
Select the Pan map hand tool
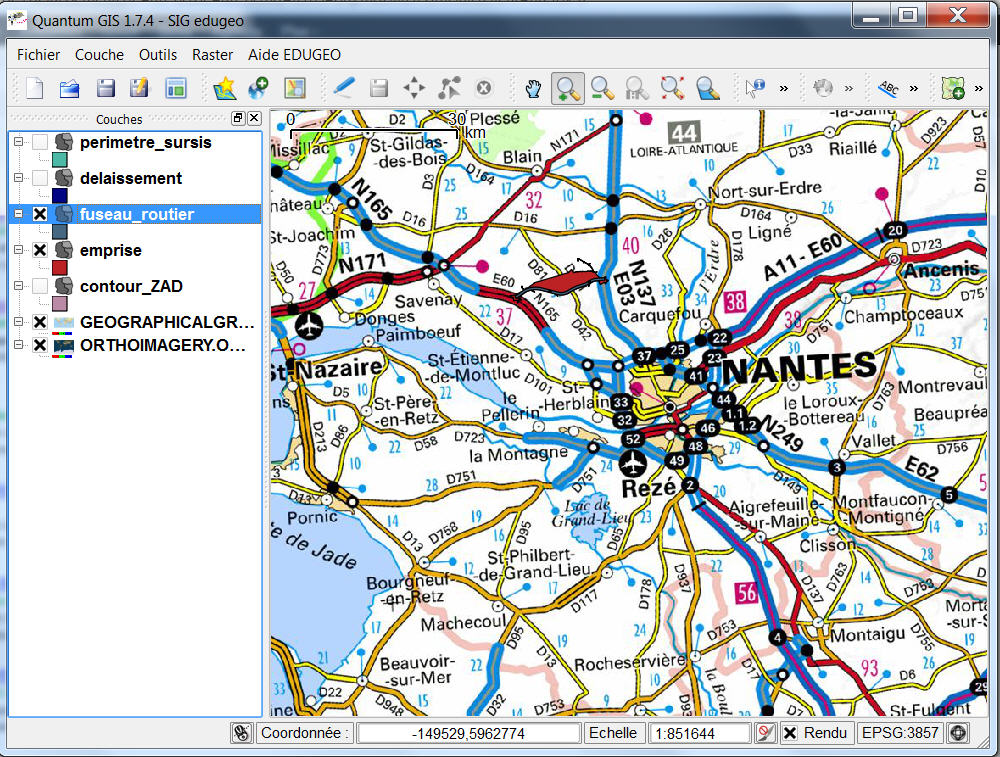533,88
